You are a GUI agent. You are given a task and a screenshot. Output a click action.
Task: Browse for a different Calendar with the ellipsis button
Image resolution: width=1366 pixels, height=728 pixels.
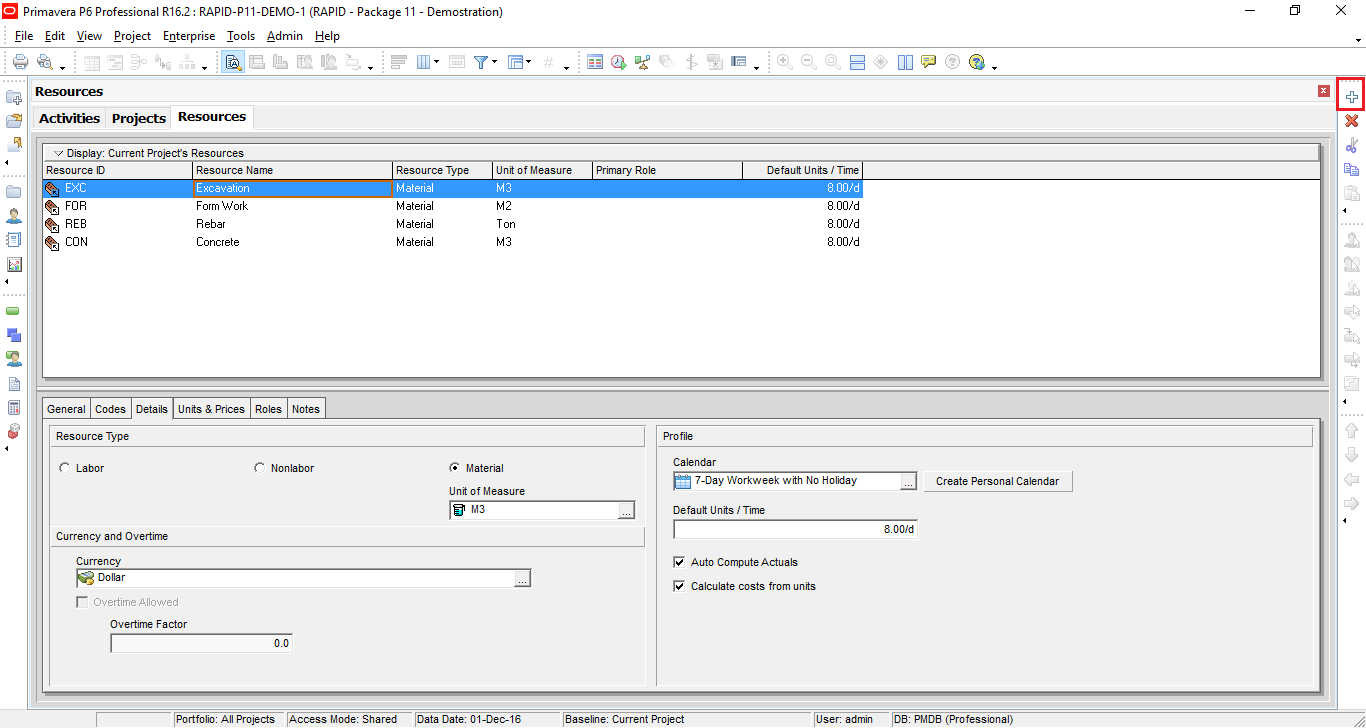tap(908, 481)
